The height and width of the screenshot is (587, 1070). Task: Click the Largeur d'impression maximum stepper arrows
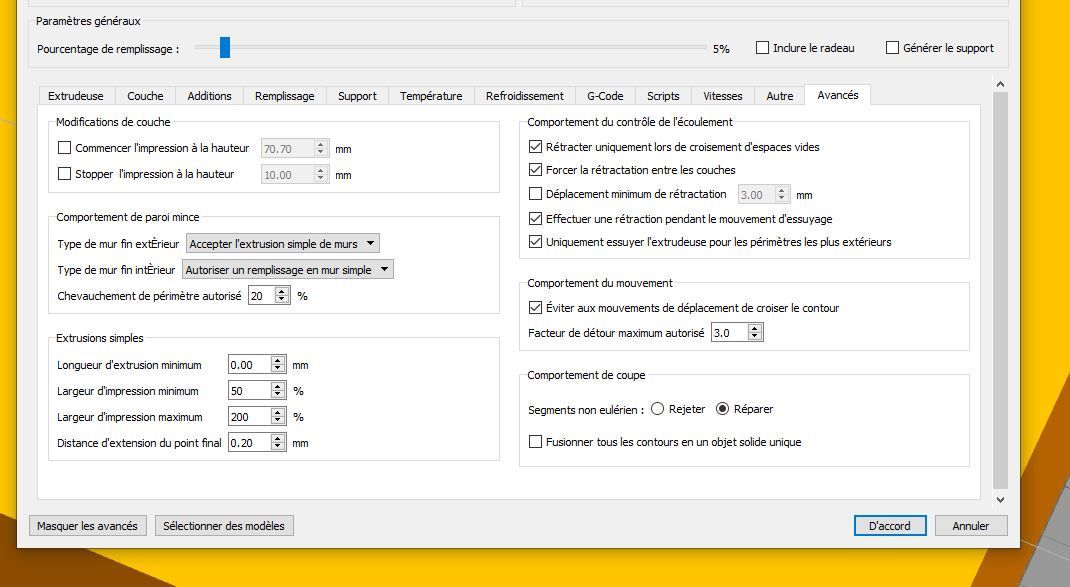click(278, 416)
